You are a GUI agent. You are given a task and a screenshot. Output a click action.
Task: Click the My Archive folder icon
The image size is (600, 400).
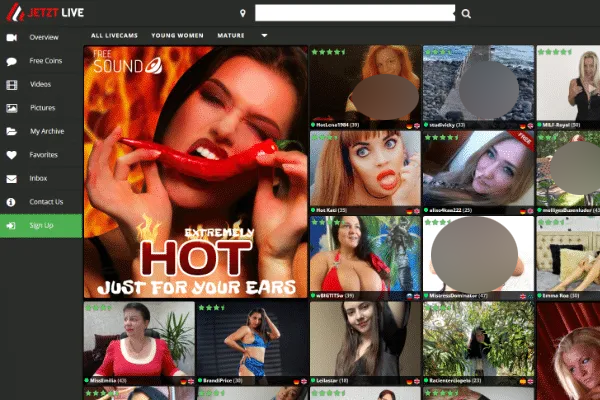(x=12, y=131)
